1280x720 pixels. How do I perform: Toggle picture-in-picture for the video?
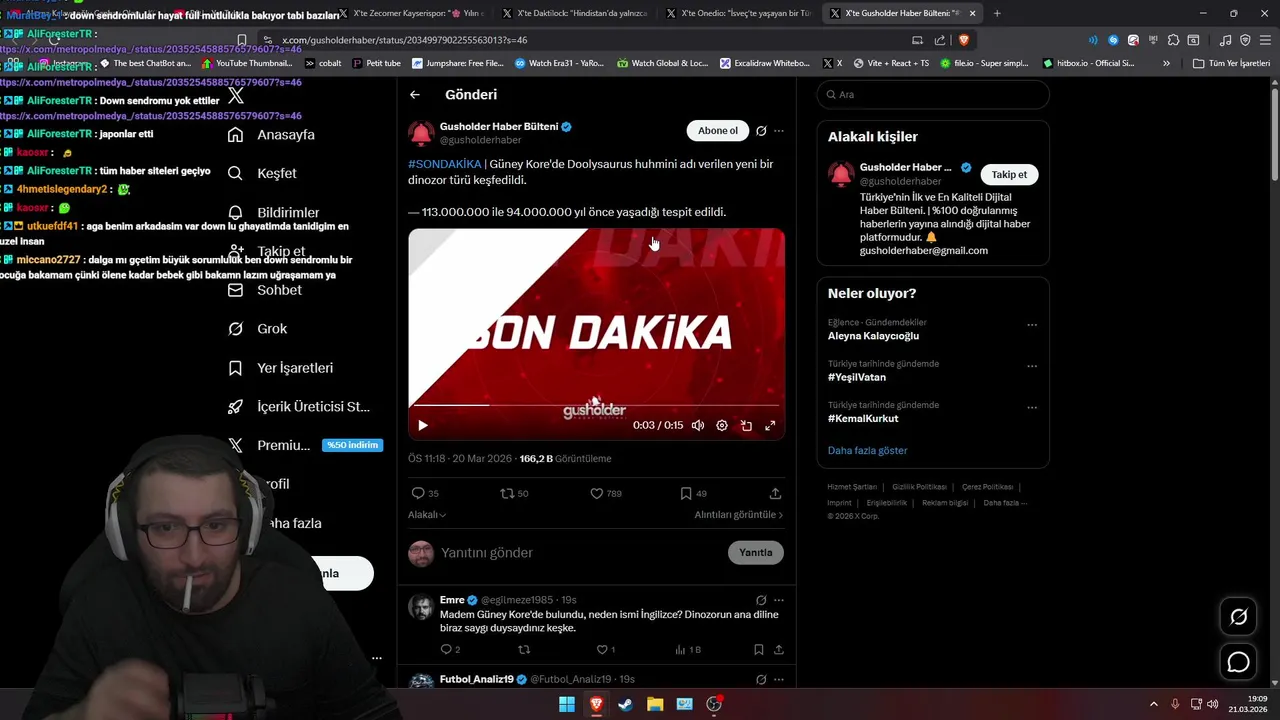pos(746,425)
